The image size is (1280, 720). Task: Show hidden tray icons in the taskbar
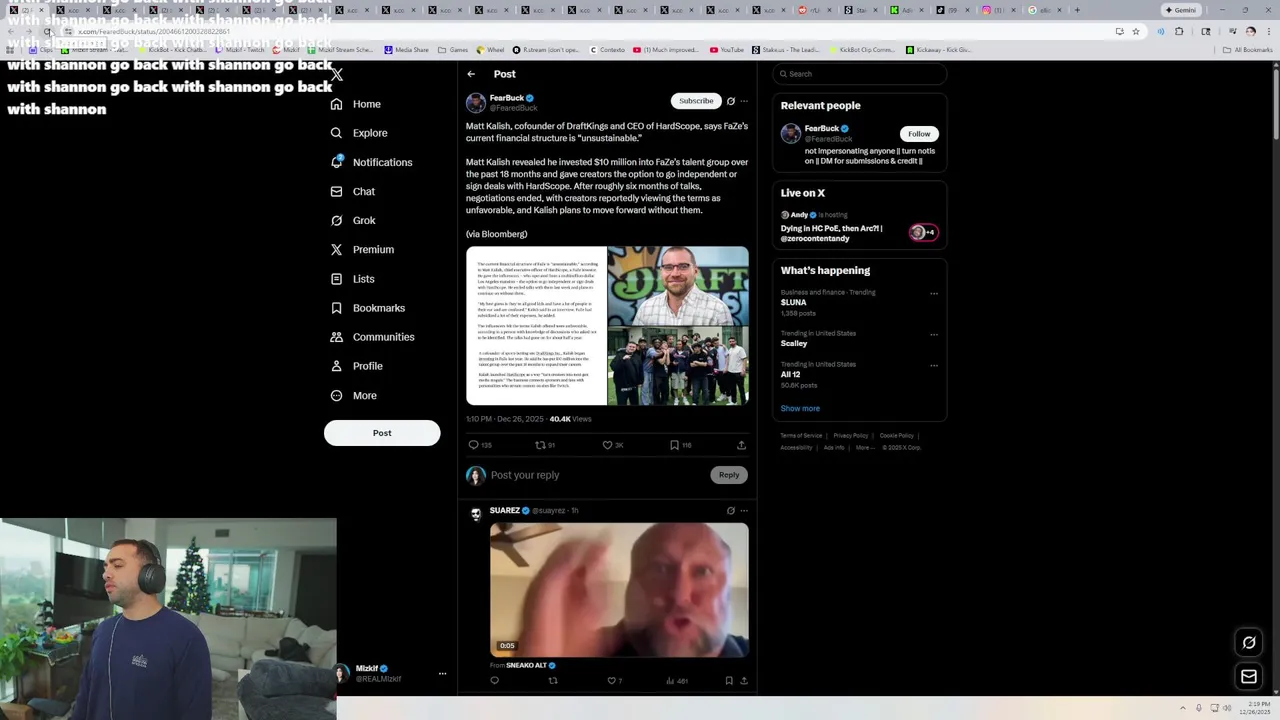point(1183,708)
